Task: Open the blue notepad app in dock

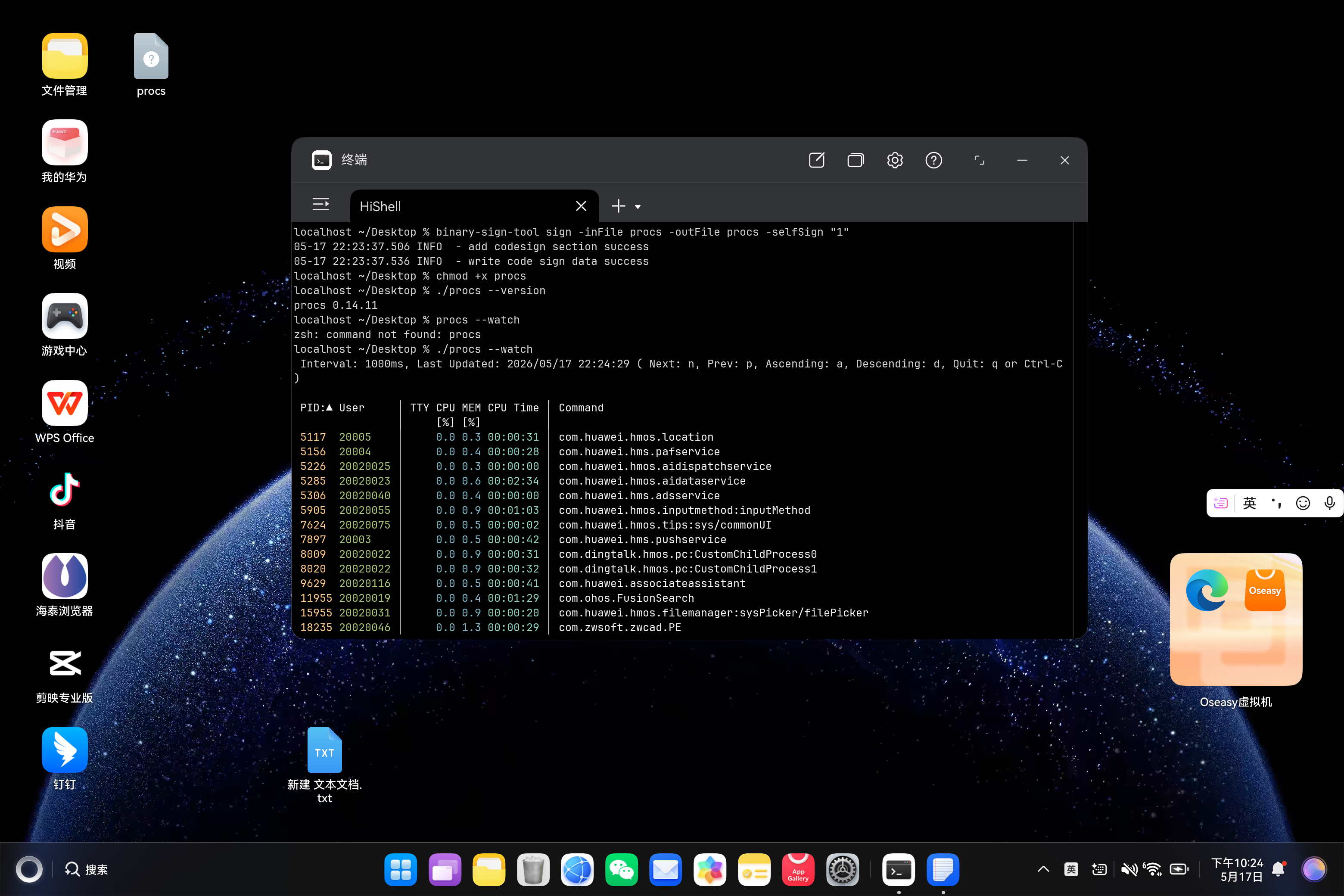Action: pyautogui.click(x=943, y=870)
